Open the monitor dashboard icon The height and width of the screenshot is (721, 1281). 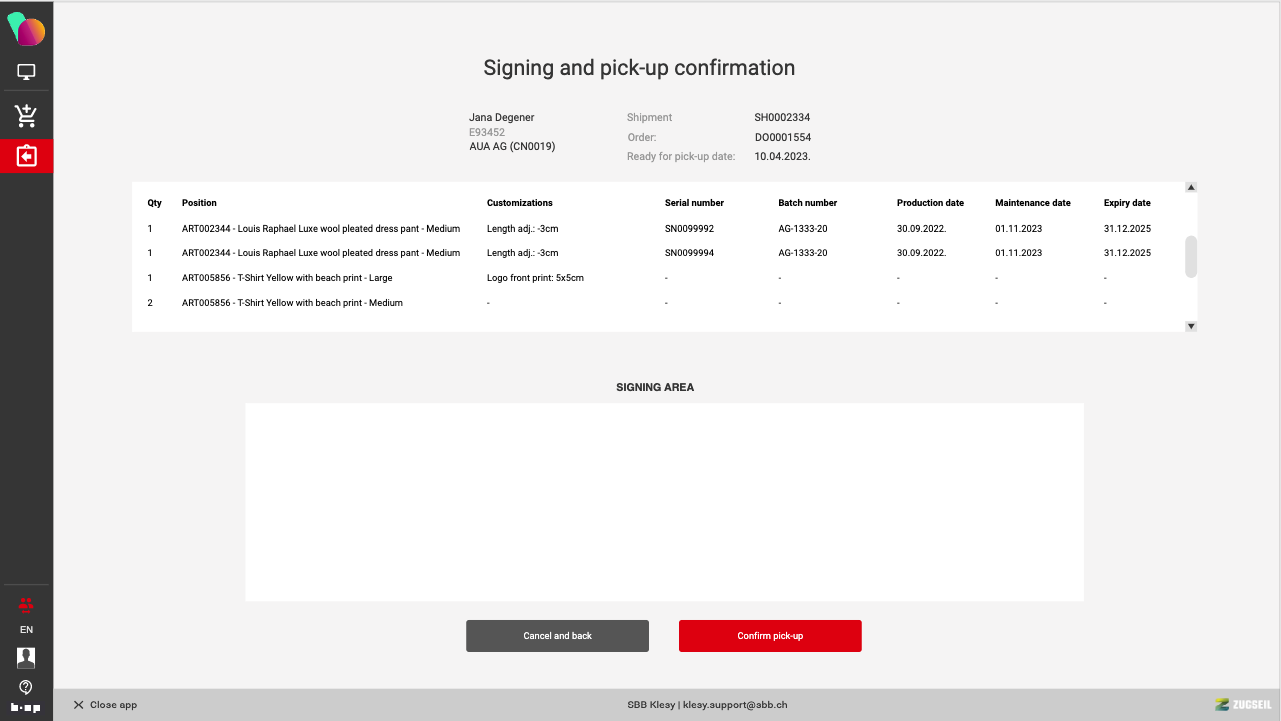coord(26,72)
